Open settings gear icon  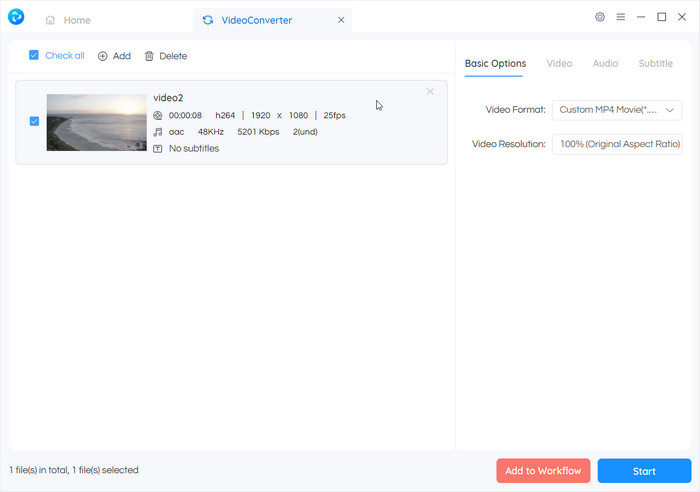(x=600, y=17)
